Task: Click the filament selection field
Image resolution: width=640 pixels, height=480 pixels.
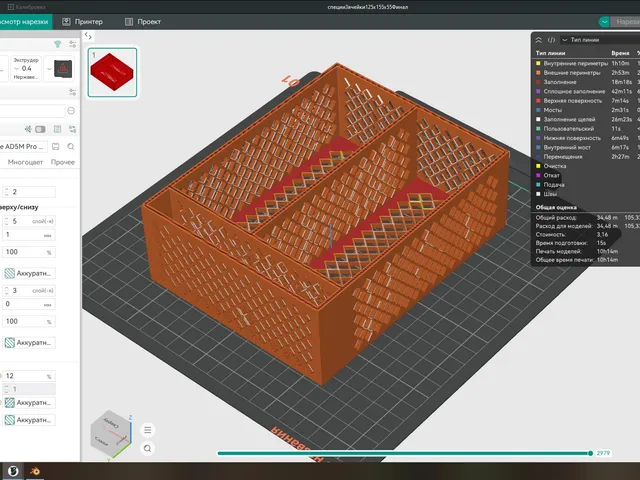Action: [x=32, y=111]
